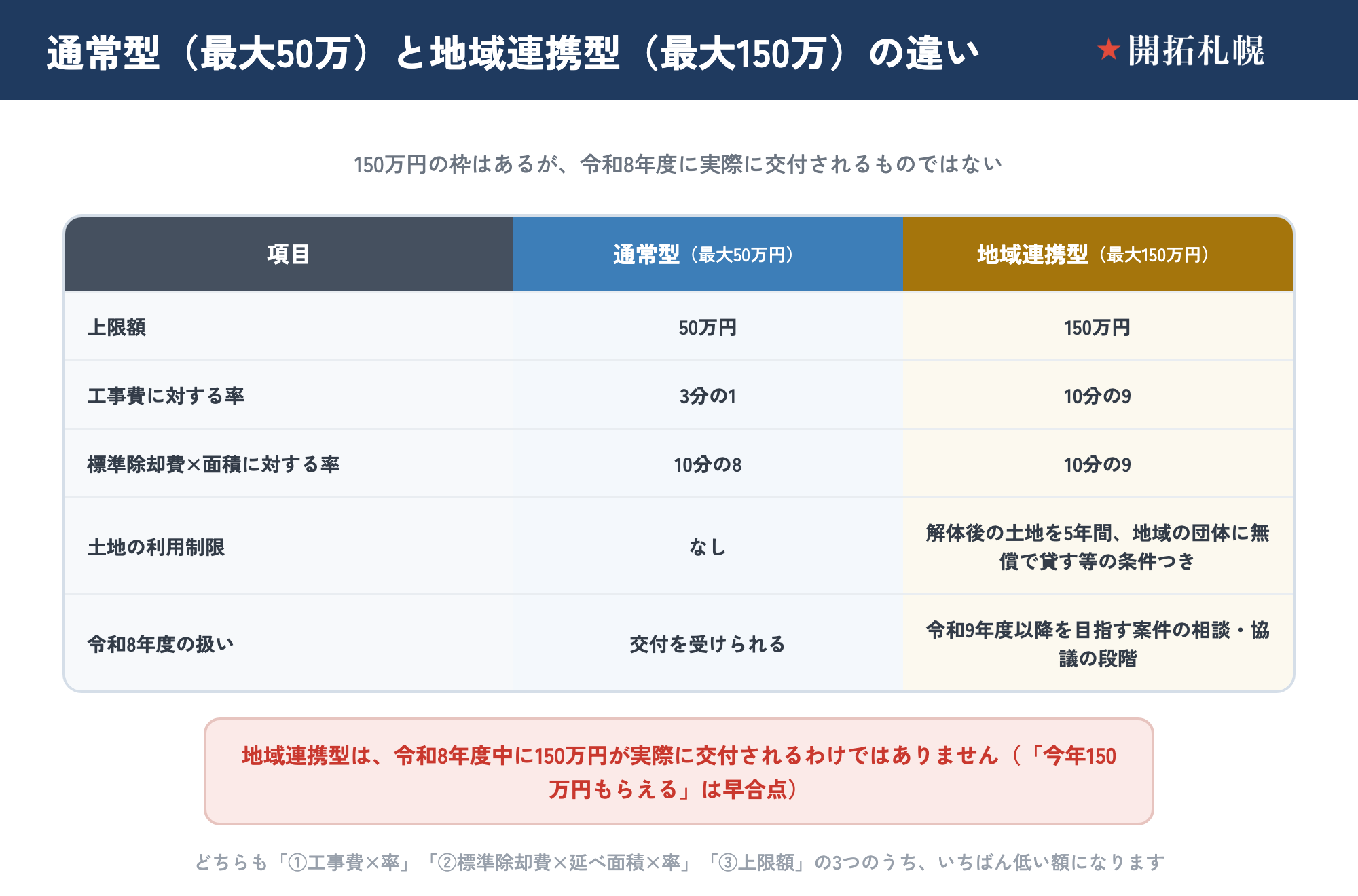Click the 50万円 cell
This screenshot has width=1358, height=896.
click(x=708, y=327)
